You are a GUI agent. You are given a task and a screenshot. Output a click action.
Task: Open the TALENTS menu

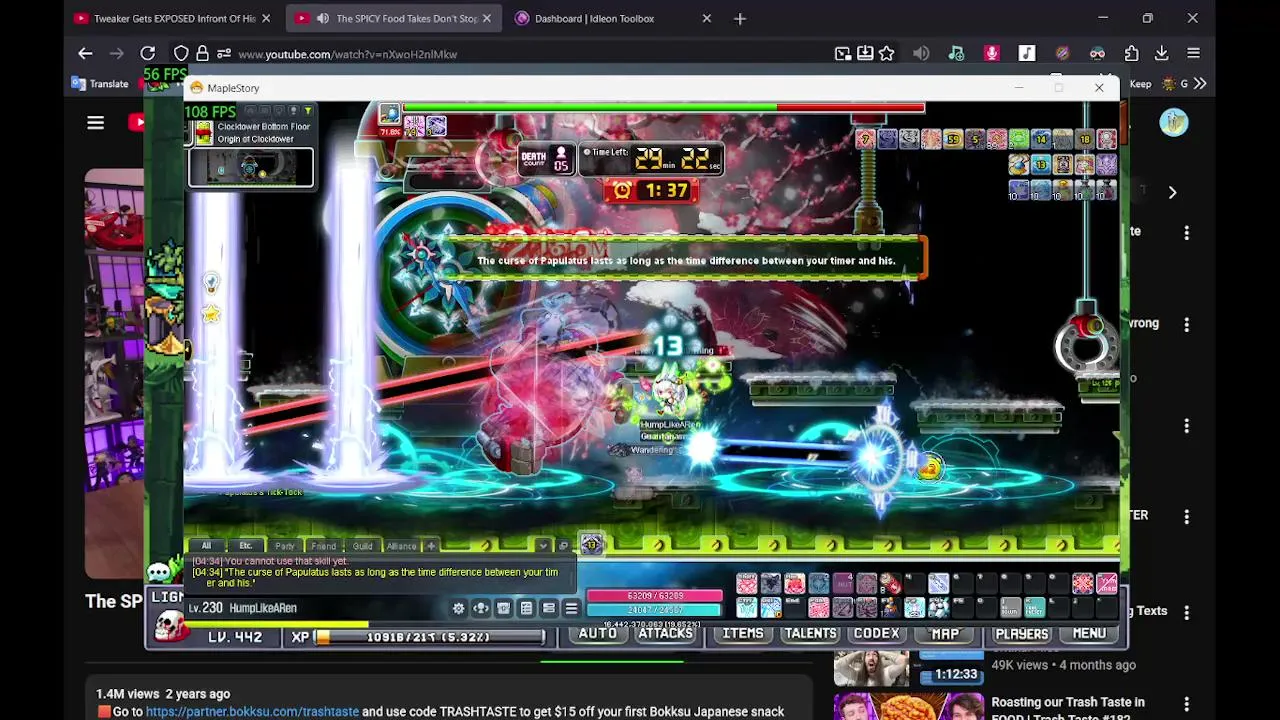click(x=810, y=634)
